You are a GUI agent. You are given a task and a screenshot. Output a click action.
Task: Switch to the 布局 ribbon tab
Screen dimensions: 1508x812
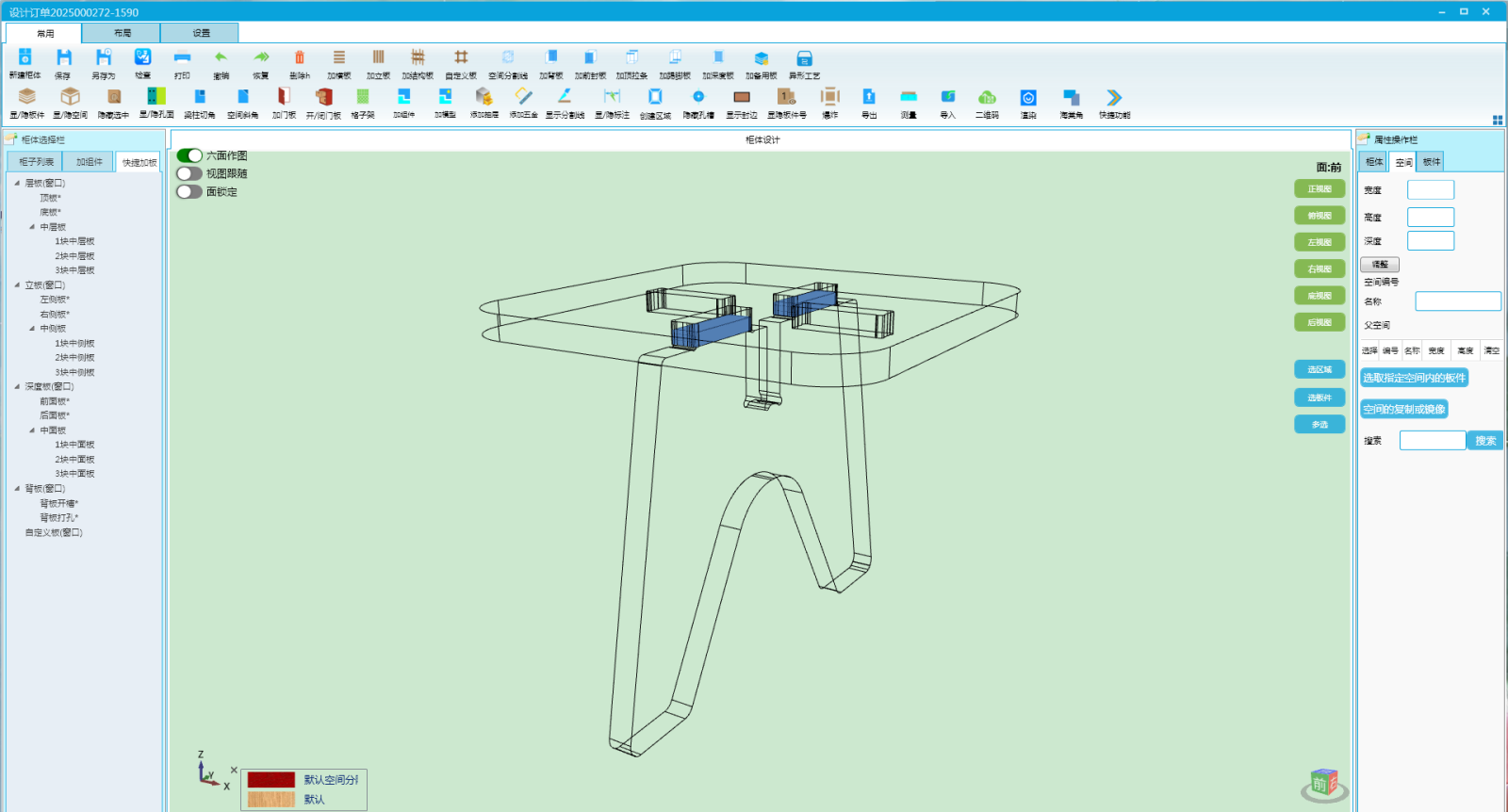tap(122, 33)
